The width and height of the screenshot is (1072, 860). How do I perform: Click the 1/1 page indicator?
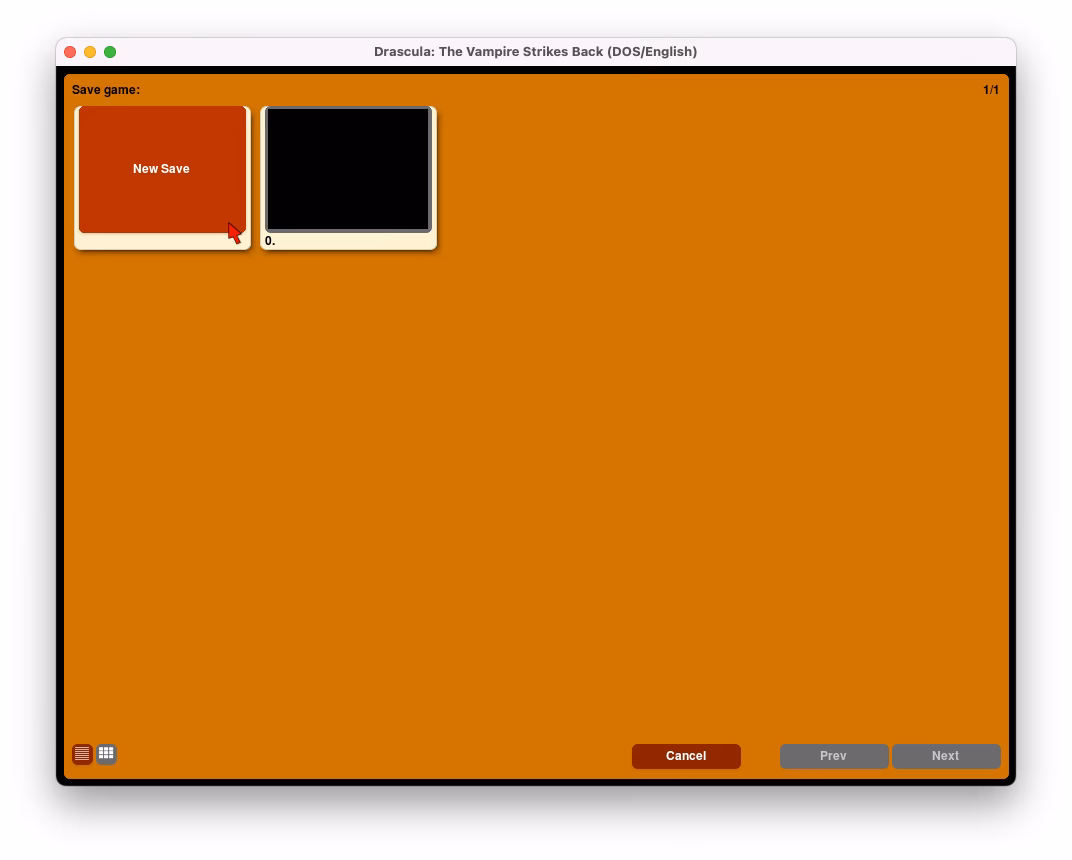[991, 90]
